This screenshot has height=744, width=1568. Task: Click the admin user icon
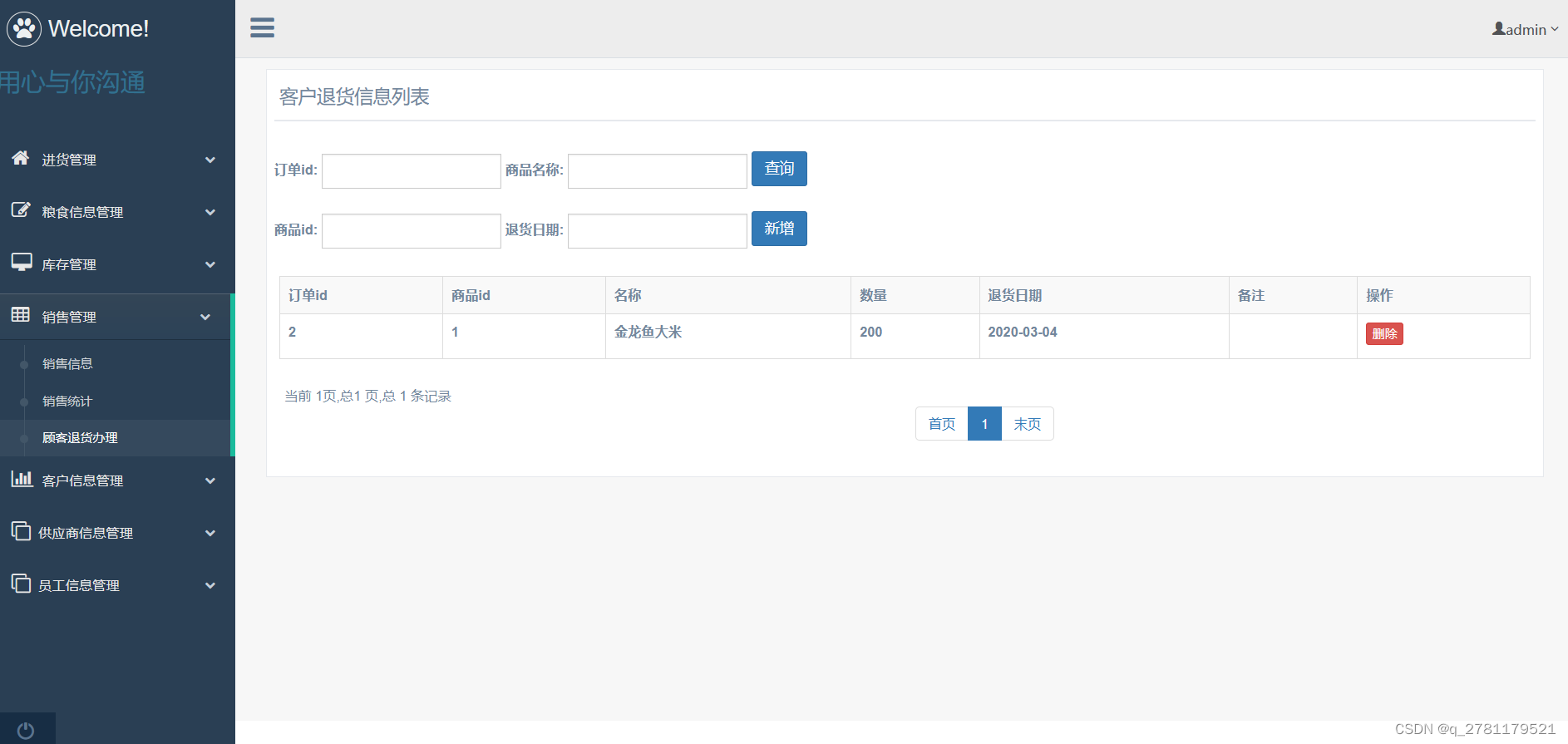(1498, 29)
